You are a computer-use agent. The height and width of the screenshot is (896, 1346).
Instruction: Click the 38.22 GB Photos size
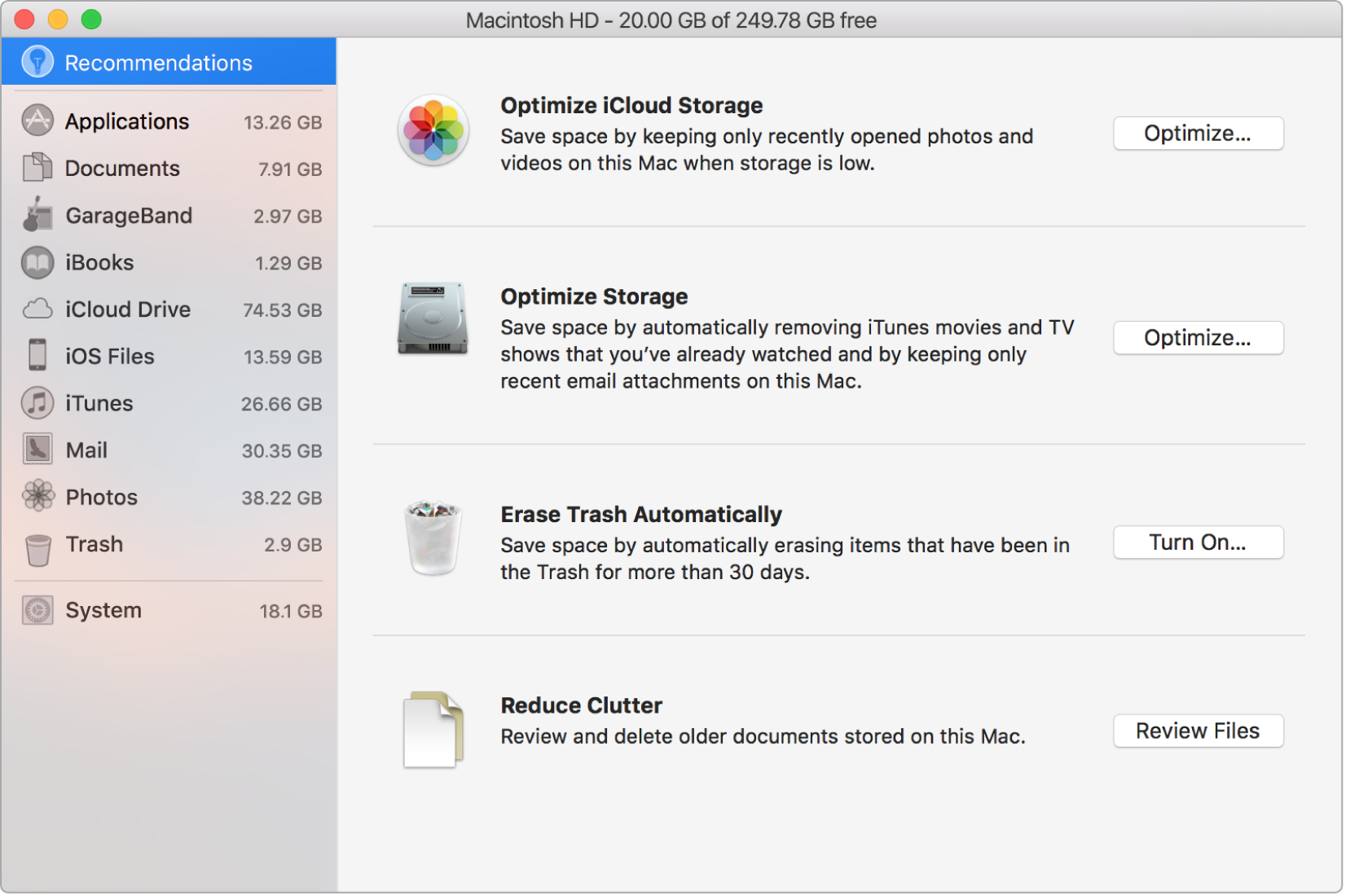[x=283, y=498]
